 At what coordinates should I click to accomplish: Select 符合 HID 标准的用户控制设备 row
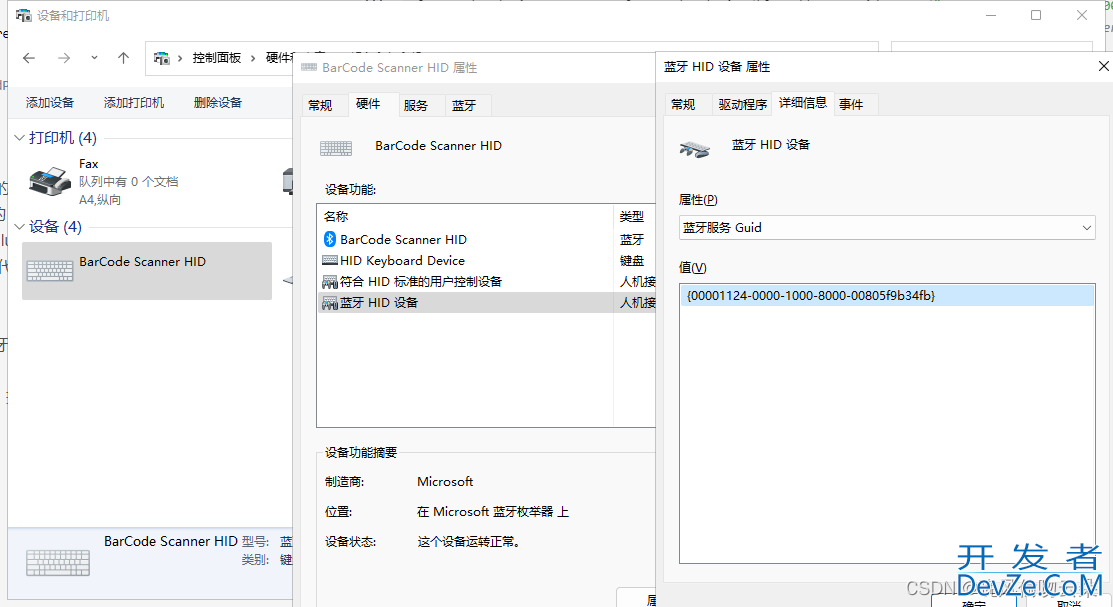tap(486, 282)
